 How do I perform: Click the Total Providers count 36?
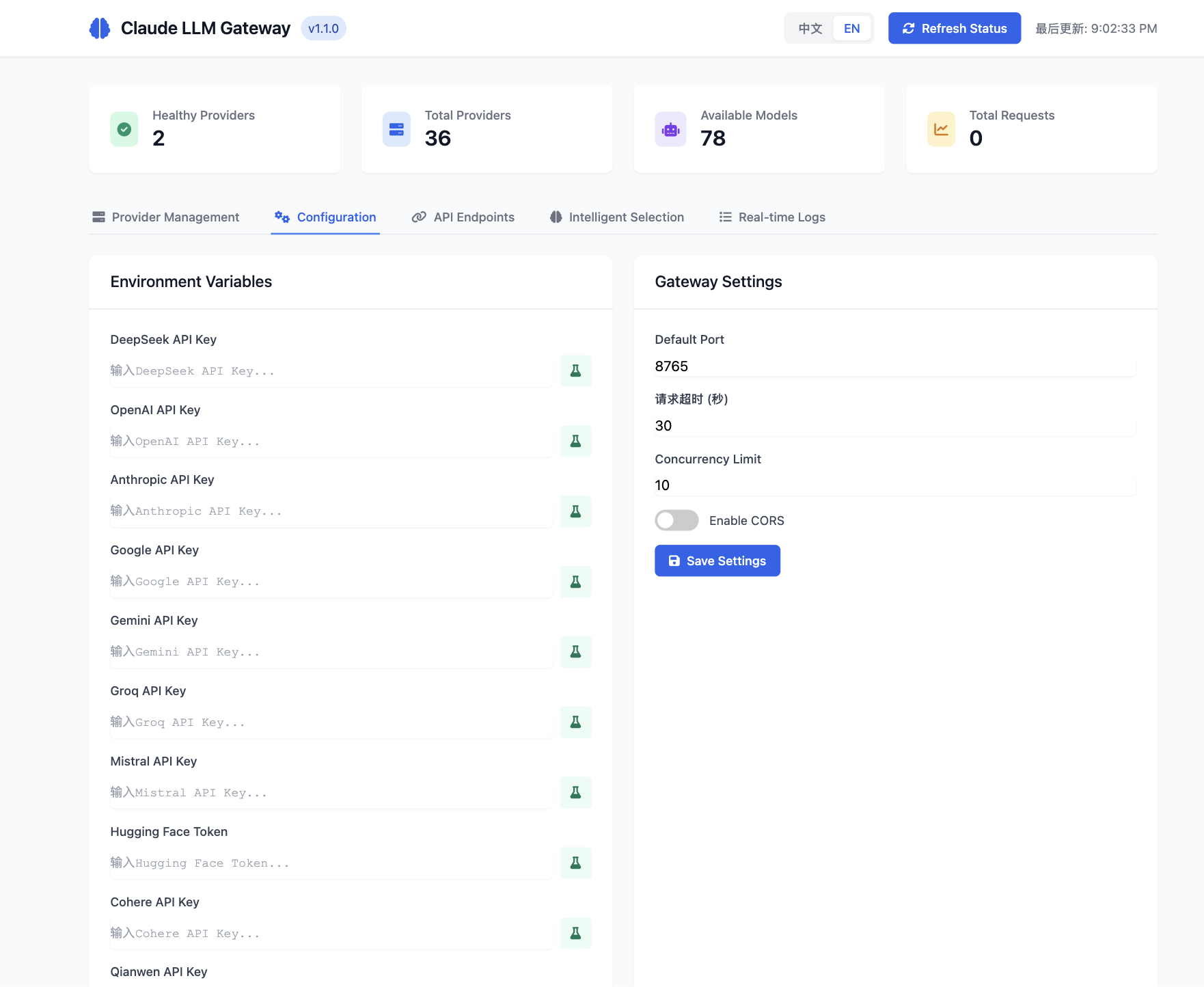438,138
